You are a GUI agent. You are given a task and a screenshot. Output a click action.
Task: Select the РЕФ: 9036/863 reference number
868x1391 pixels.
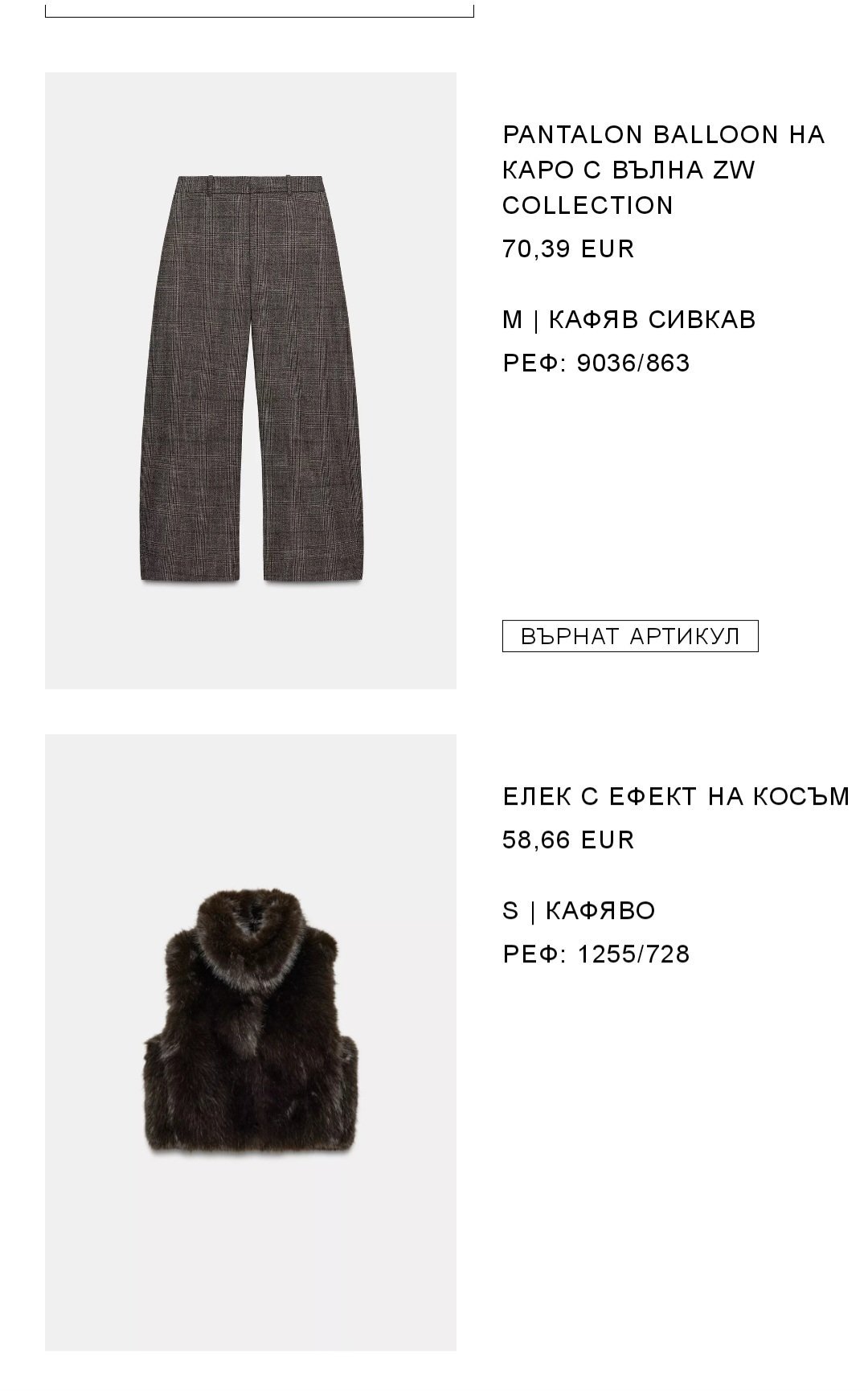(x=596, y=363)
